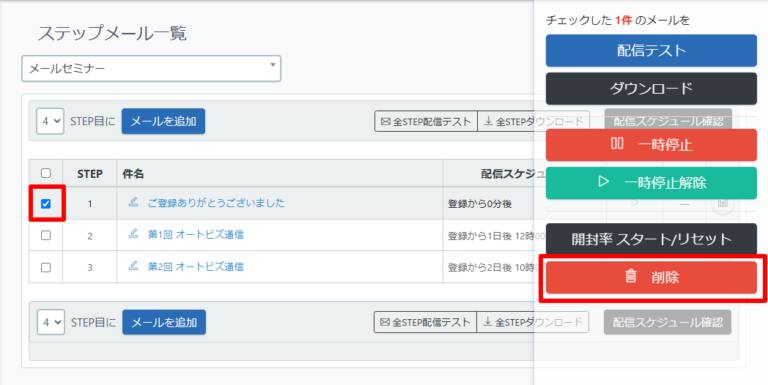
Task: Click the red 削除 button
Action: 651,277
